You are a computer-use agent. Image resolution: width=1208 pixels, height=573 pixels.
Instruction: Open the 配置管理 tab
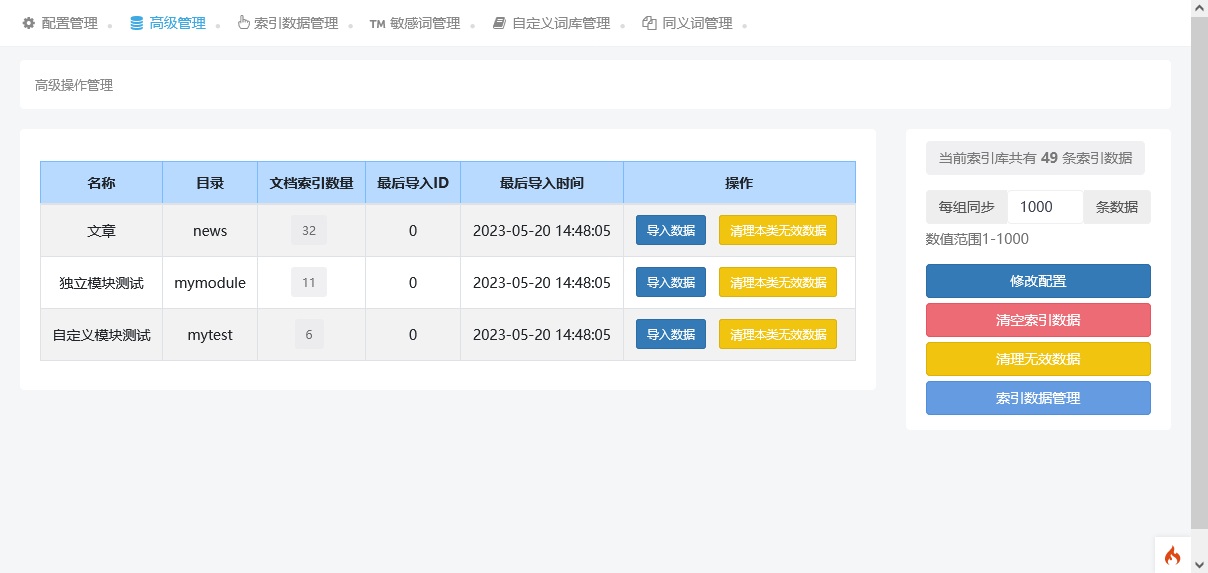60,23
